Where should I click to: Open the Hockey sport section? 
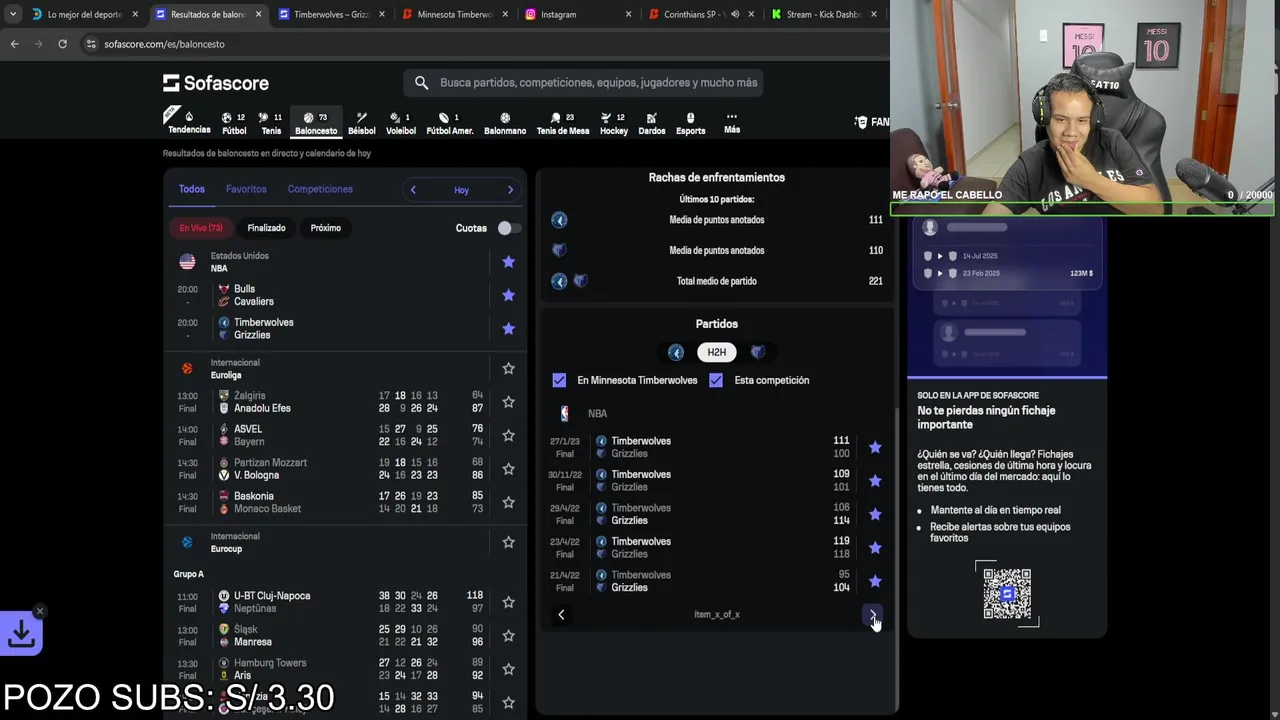point(614,123)
